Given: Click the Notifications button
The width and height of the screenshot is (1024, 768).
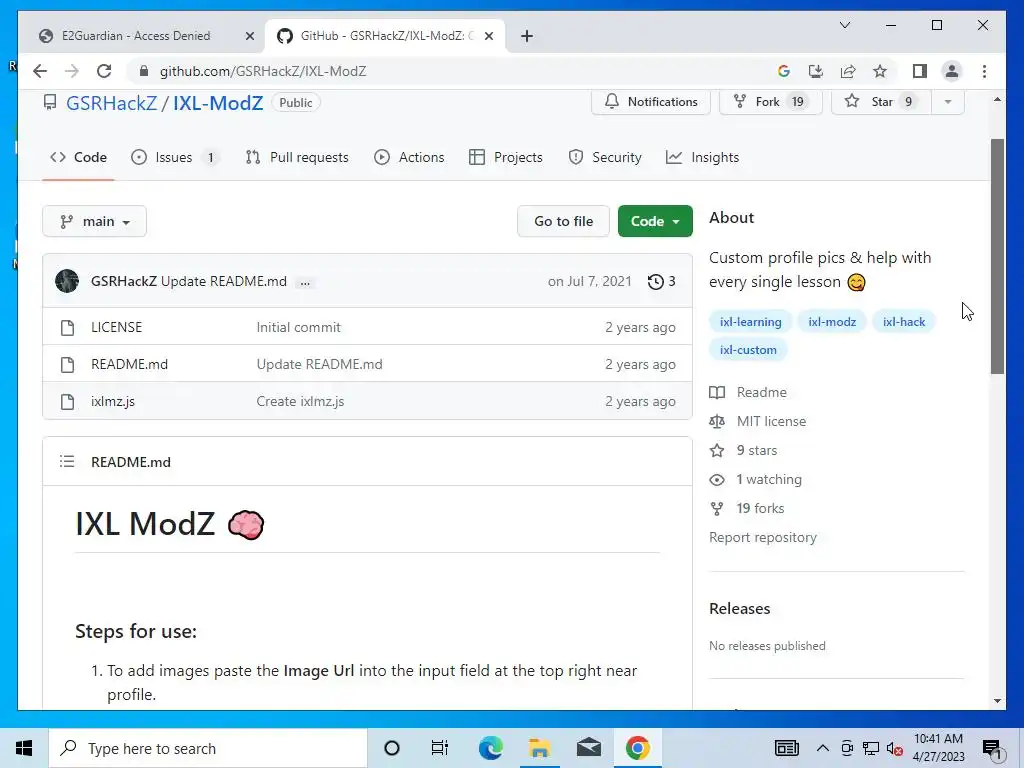Looking at the screenshot, I should point(650,102).
